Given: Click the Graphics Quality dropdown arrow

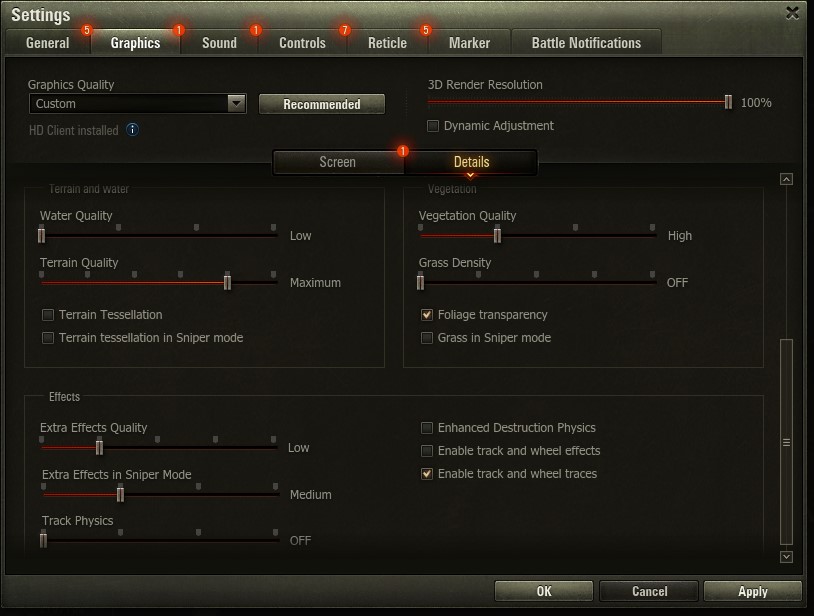Looking at the screenshot, I should [236, 103].
